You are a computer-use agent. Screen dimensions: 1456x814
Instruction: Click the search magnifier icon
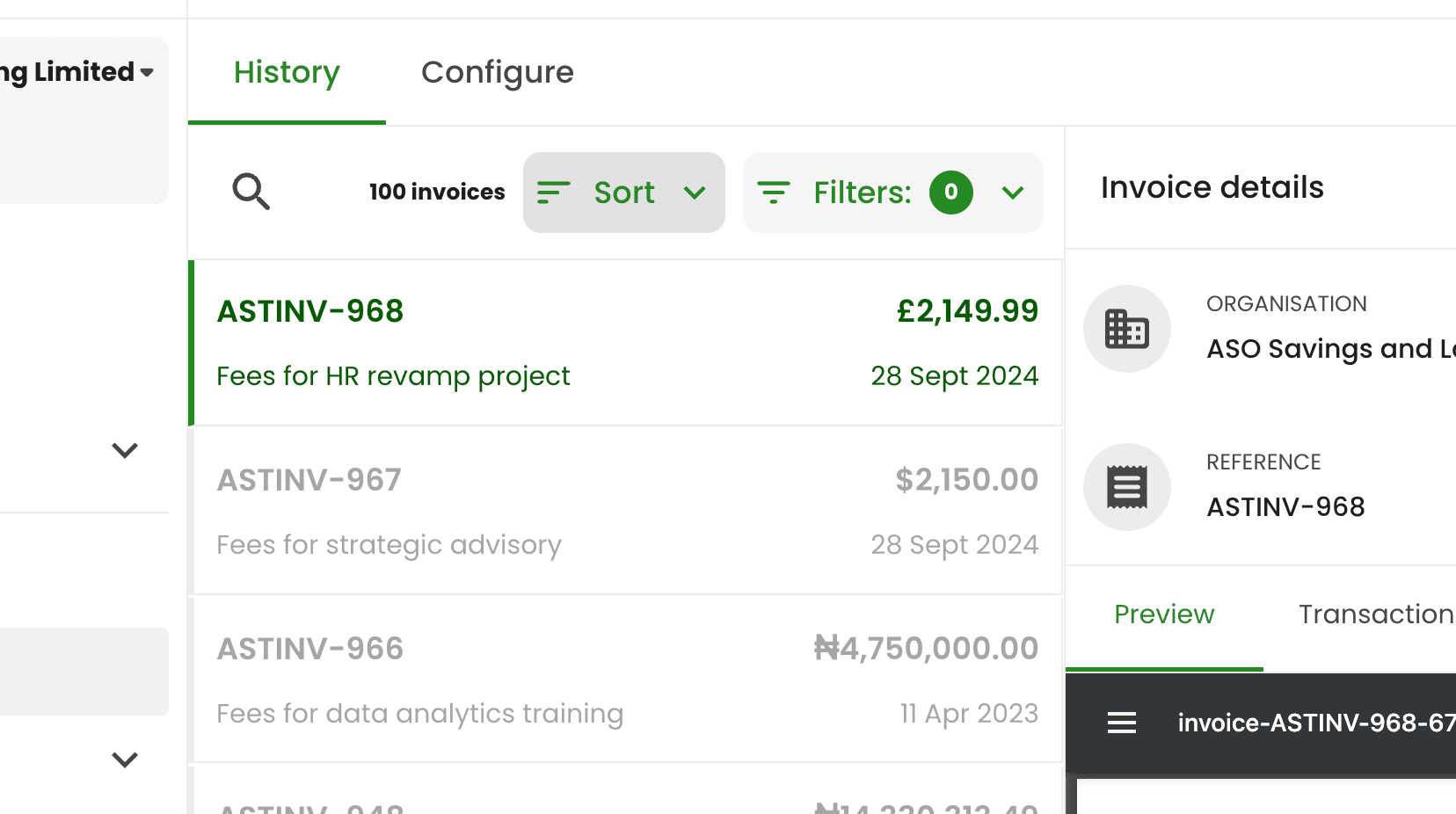(251, 192)
